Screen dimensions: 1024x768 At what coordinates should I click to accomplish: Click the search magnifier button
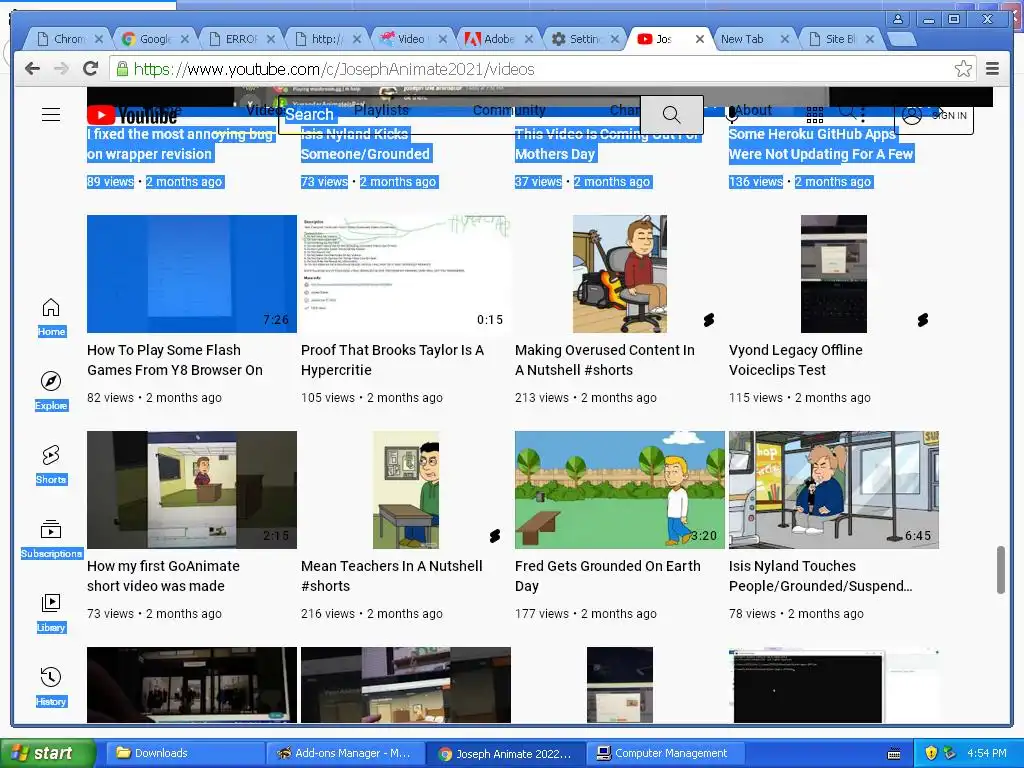(671, 115)
